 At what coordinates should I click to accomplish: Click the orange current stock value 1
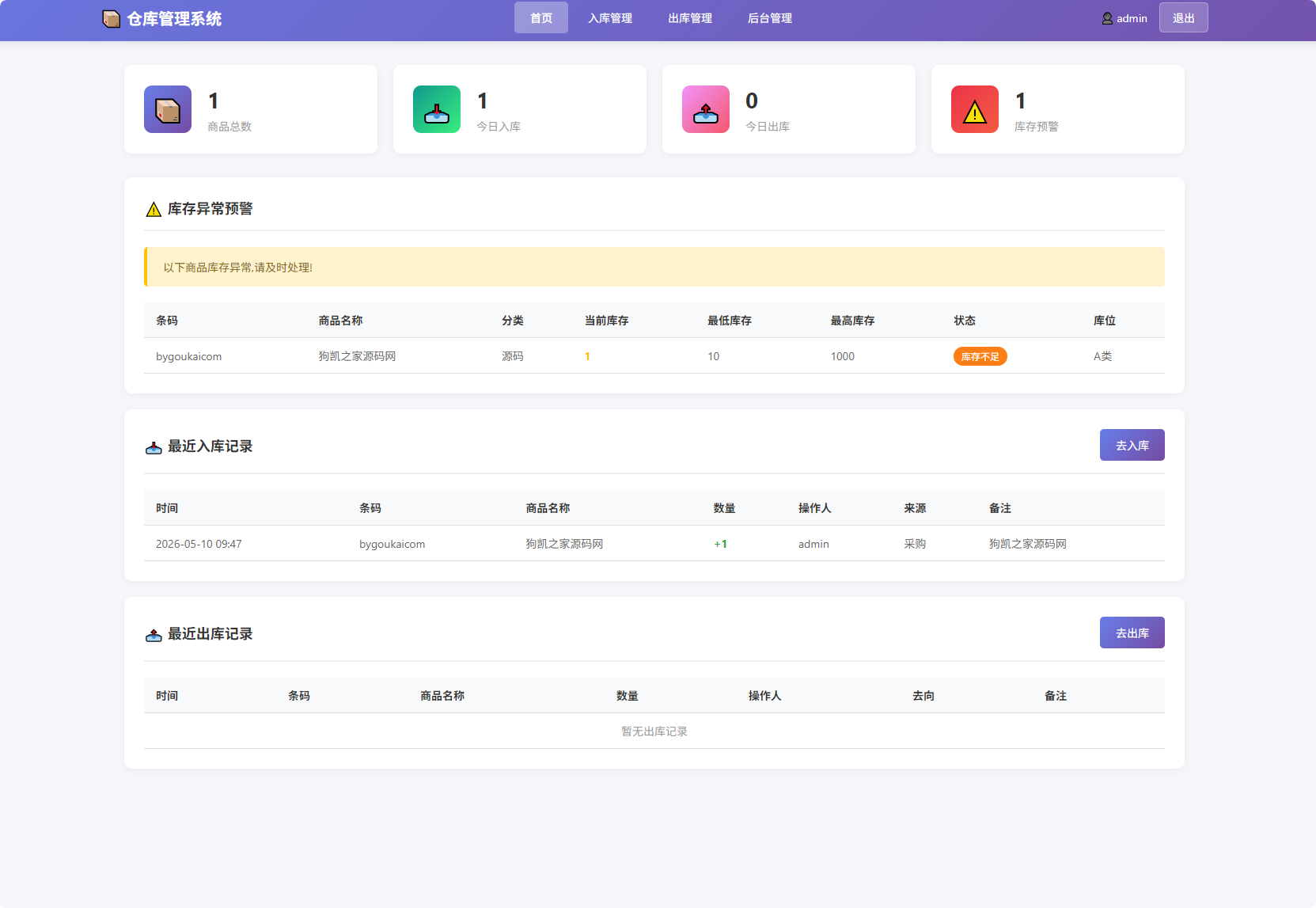tap(587, 356)
